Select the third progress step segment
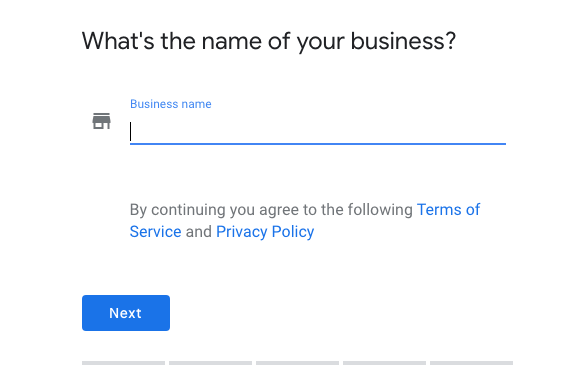This screenshot has width=586, height=385. pyautogui.click(x=297, y=363)
